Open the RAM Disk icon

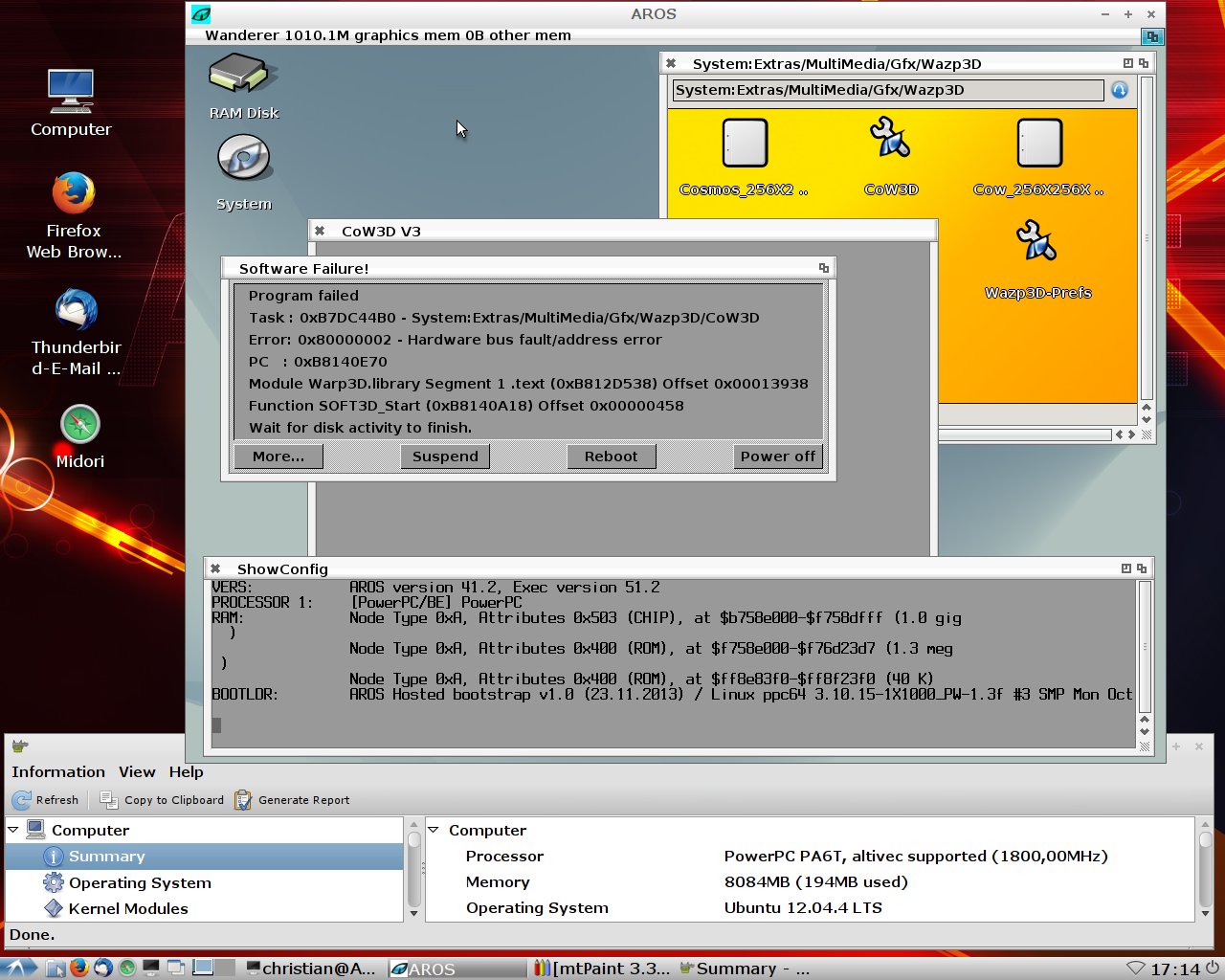coord(243,75)
